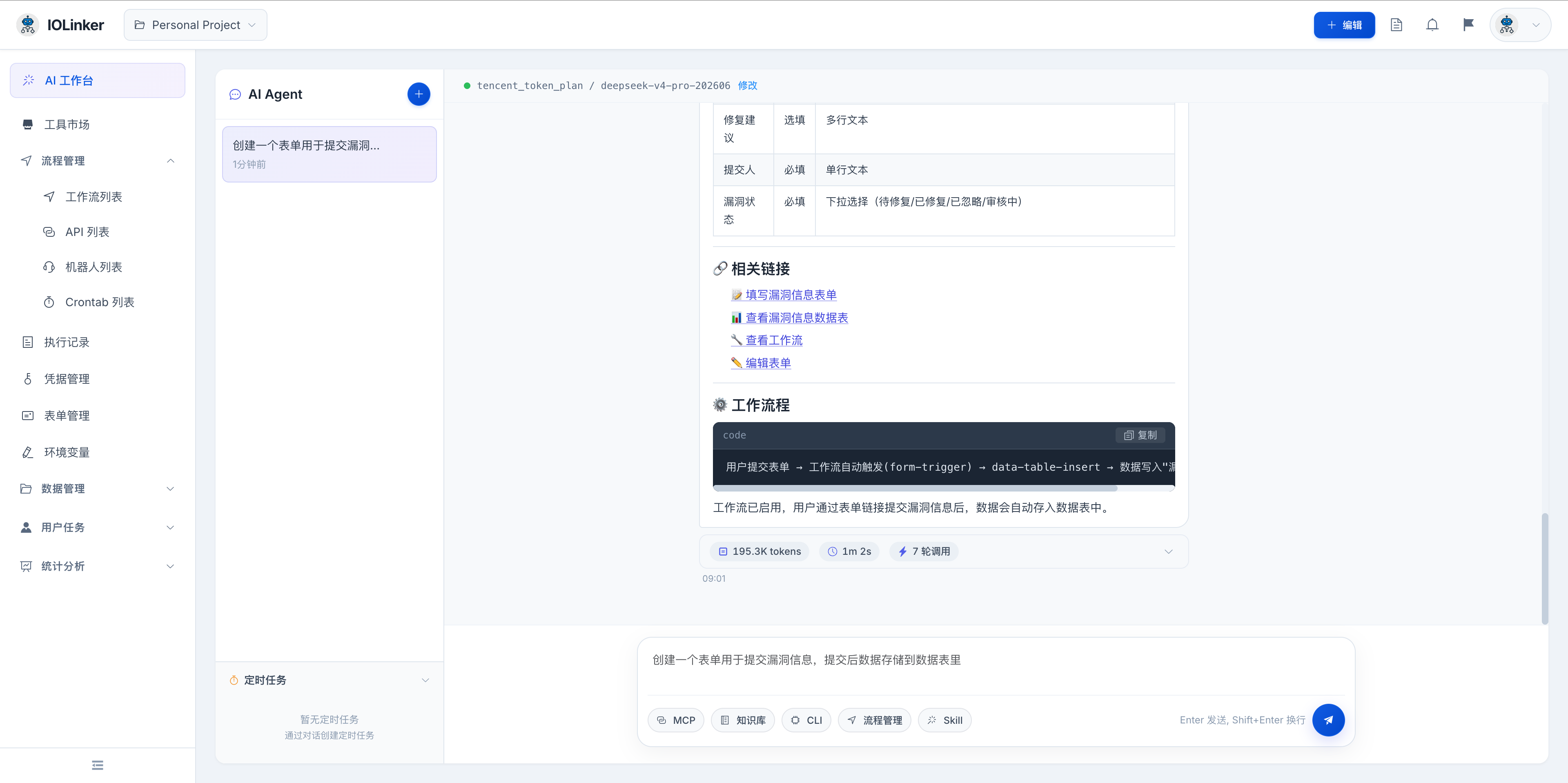Copy the code block with 复制
The height and width of the screenshot is (783, 1568).
click(x=1140, y=435)
